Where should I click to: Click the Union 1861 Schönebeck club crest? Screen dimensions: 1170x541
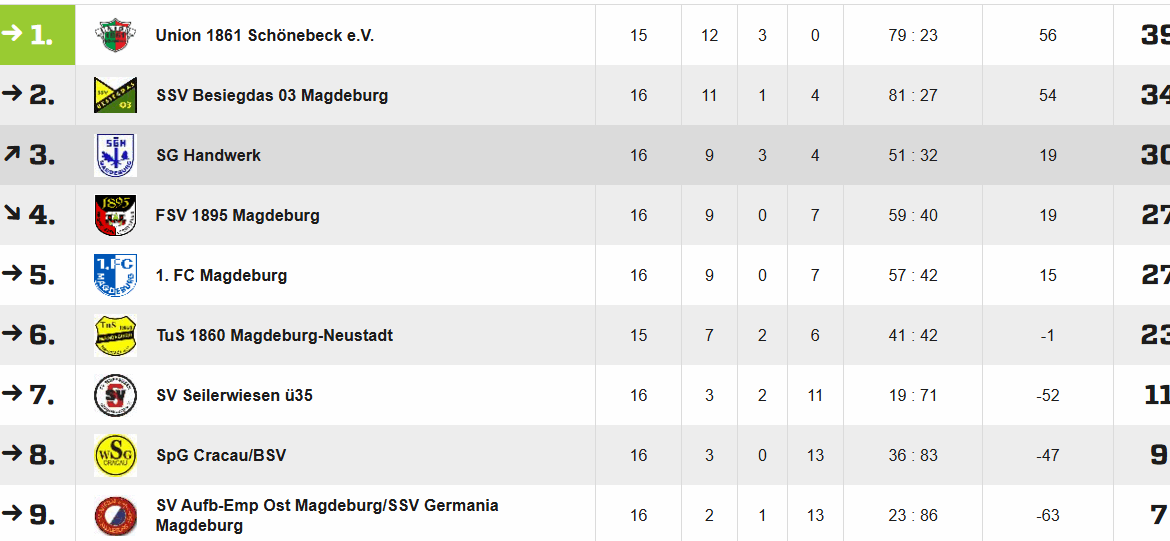pos(116,35)
